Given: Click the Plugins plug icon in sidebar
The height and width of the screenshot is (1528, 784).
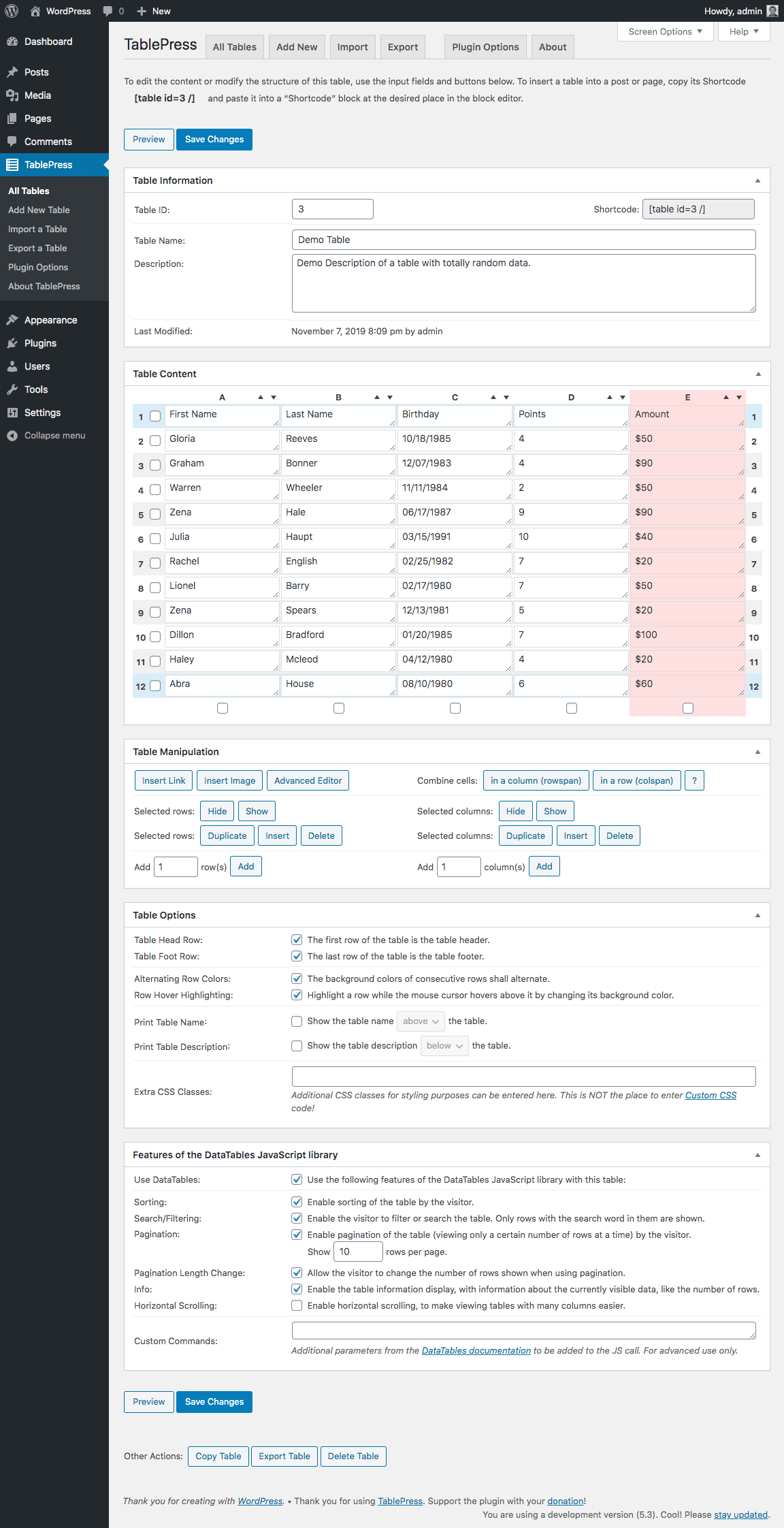Looking at the screenshot, I should [12, 343].
